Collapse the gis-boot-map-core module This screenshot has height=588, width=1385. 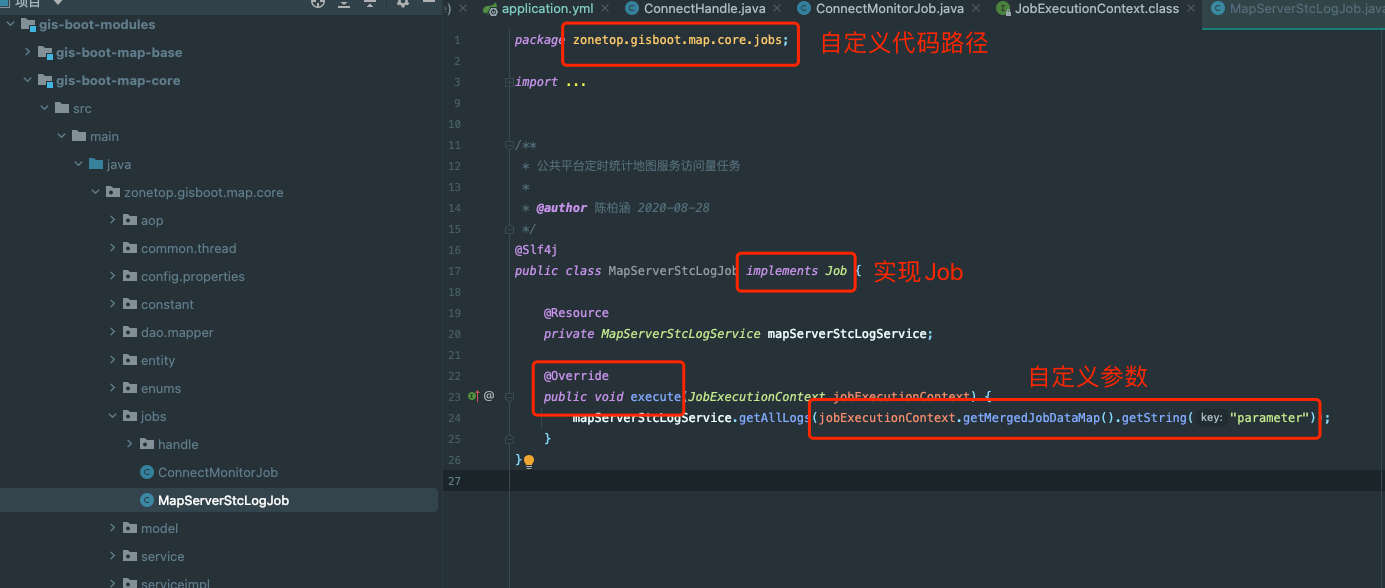click(x=26, y=80)
